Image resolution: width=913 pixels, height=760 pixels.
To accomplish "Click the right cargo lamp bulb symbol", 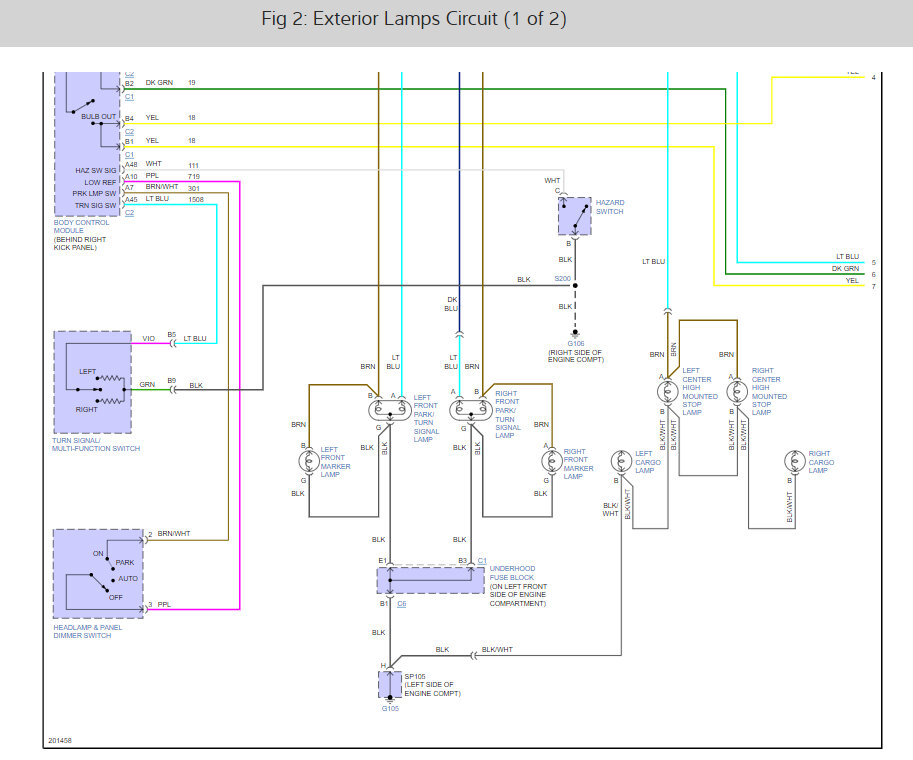I will (x=795, y=461).
